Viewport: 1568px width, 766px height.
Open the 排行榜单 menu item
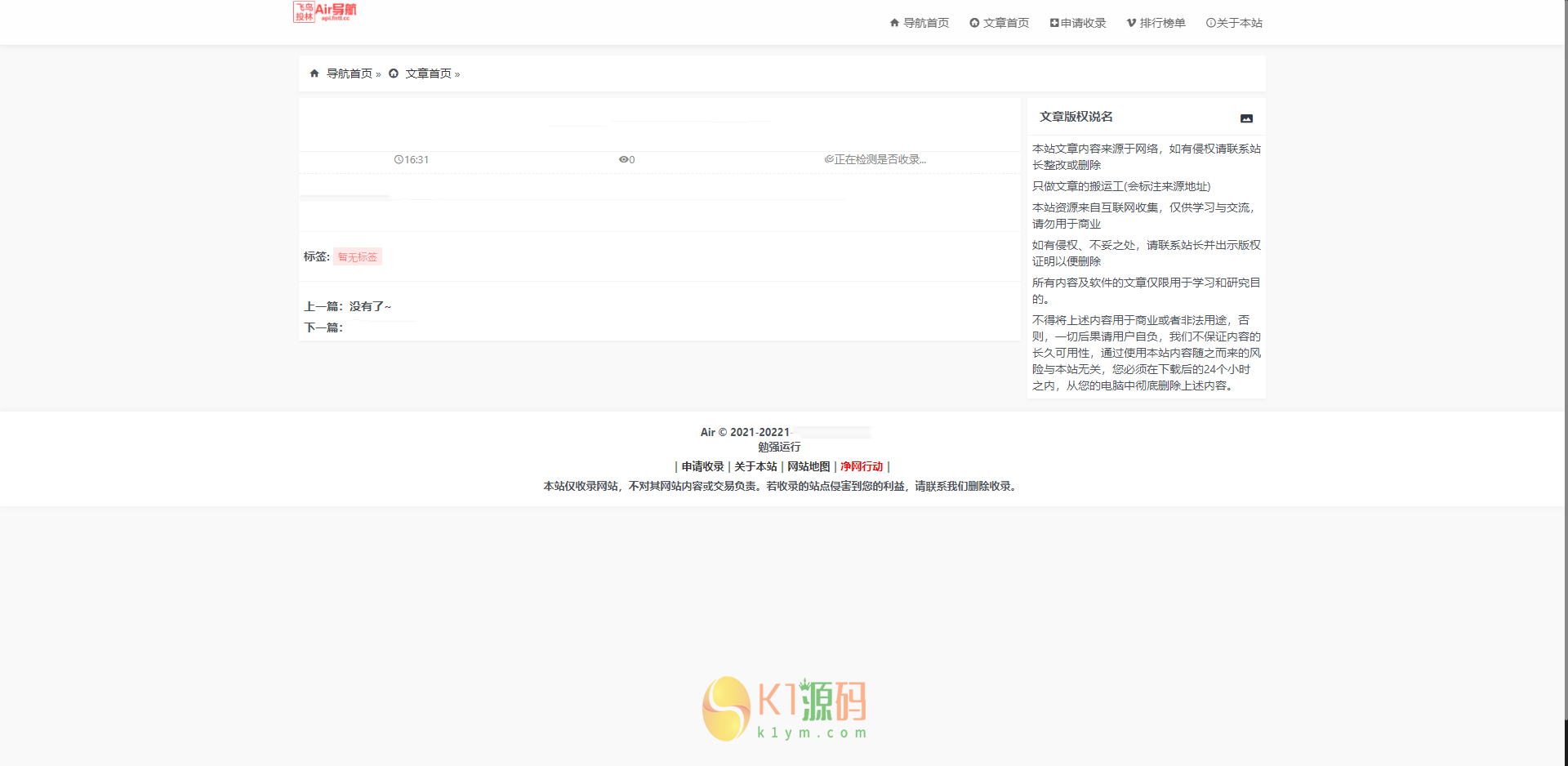pyautogui.click(x=1156, y=22)
